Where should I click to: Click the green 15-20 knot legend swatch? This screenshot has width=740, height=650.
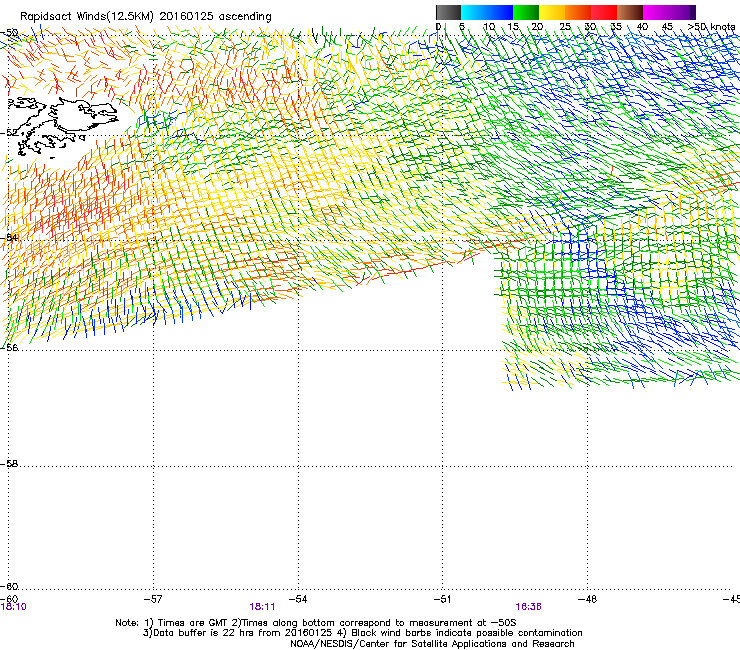tap(526, 12)
